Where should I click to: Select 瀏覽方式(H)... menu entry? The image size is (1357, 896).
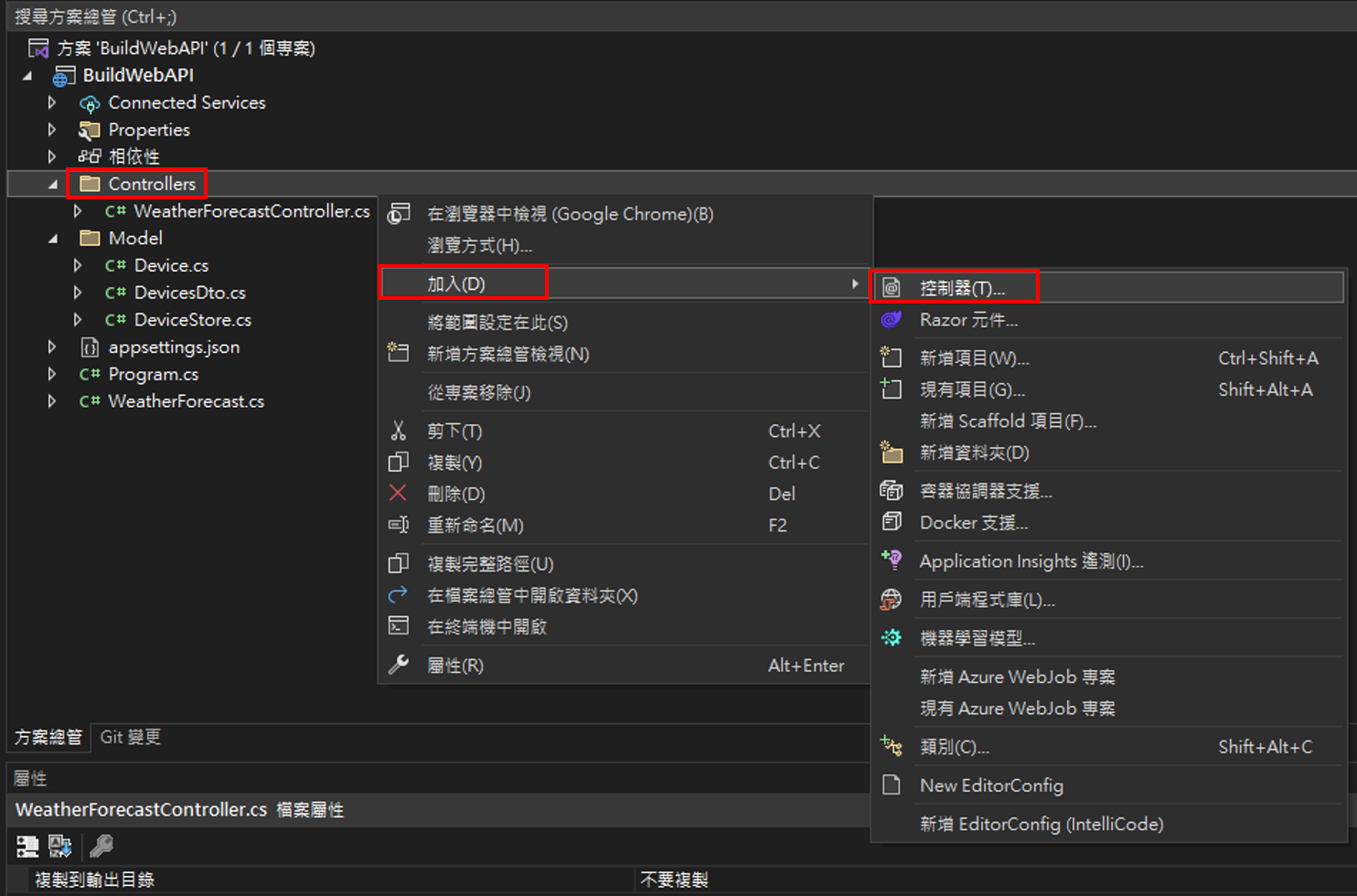point(480,245)
